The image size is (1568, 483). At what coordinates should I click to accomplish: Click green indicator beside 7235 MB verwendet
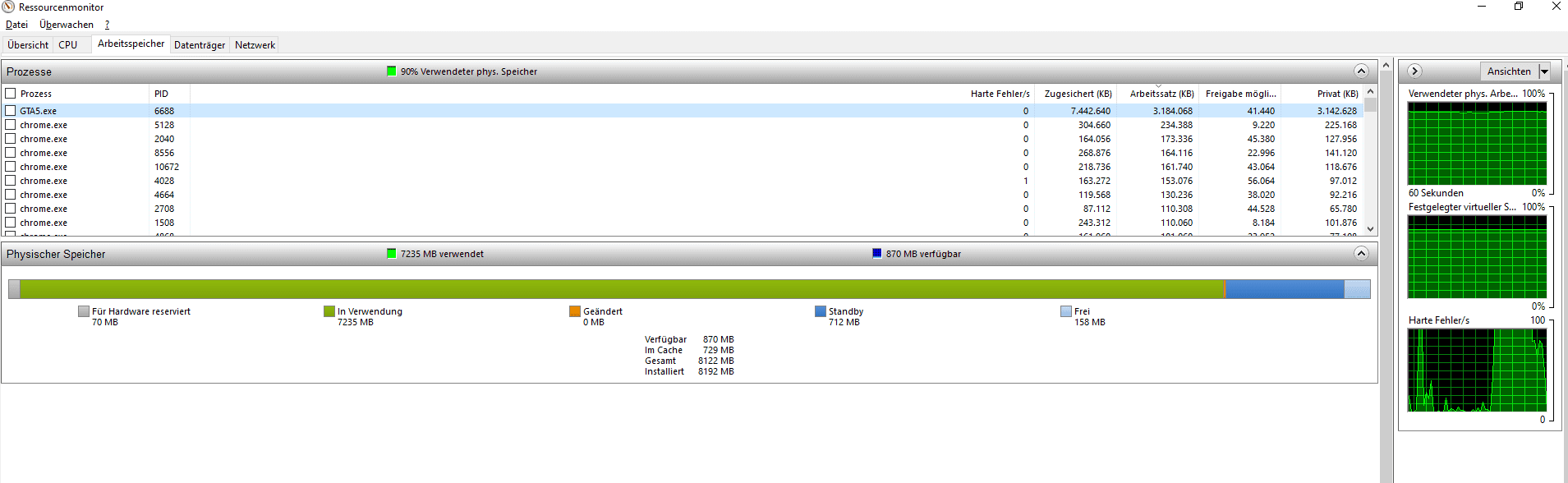click(x=391, y=253)
